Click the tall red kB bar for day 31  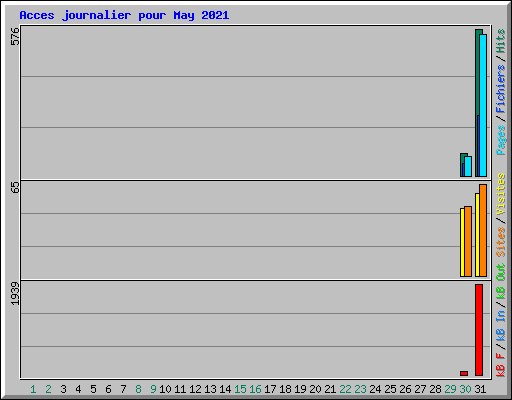(x=479, y=330)
